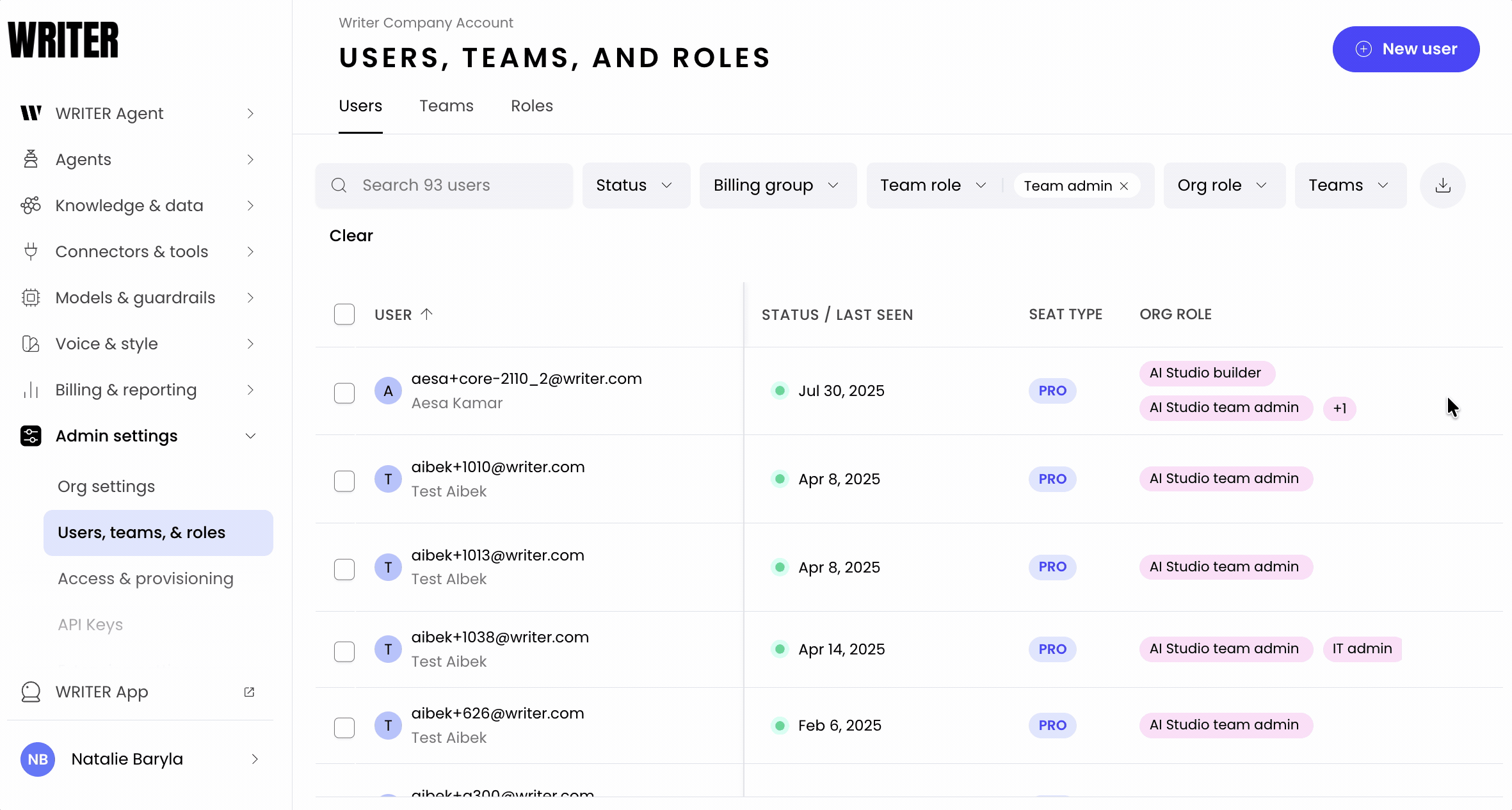Open the Billing group dropdown
Image resolution: width=1512 pixels, height=810 pixels.
tap(777, 186)
